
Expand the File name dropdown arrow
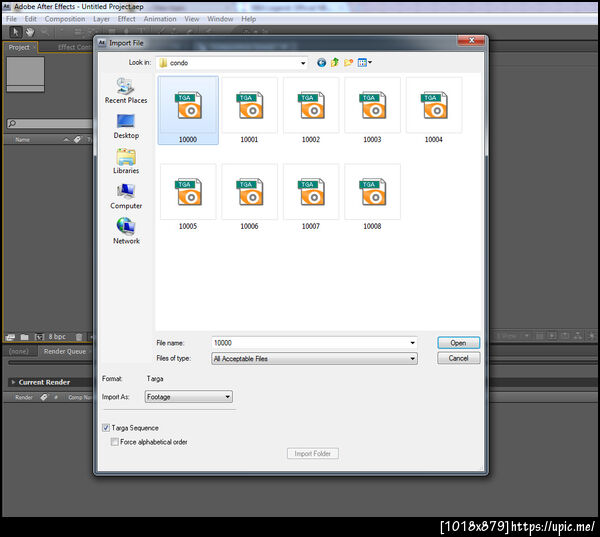point(412,343)
